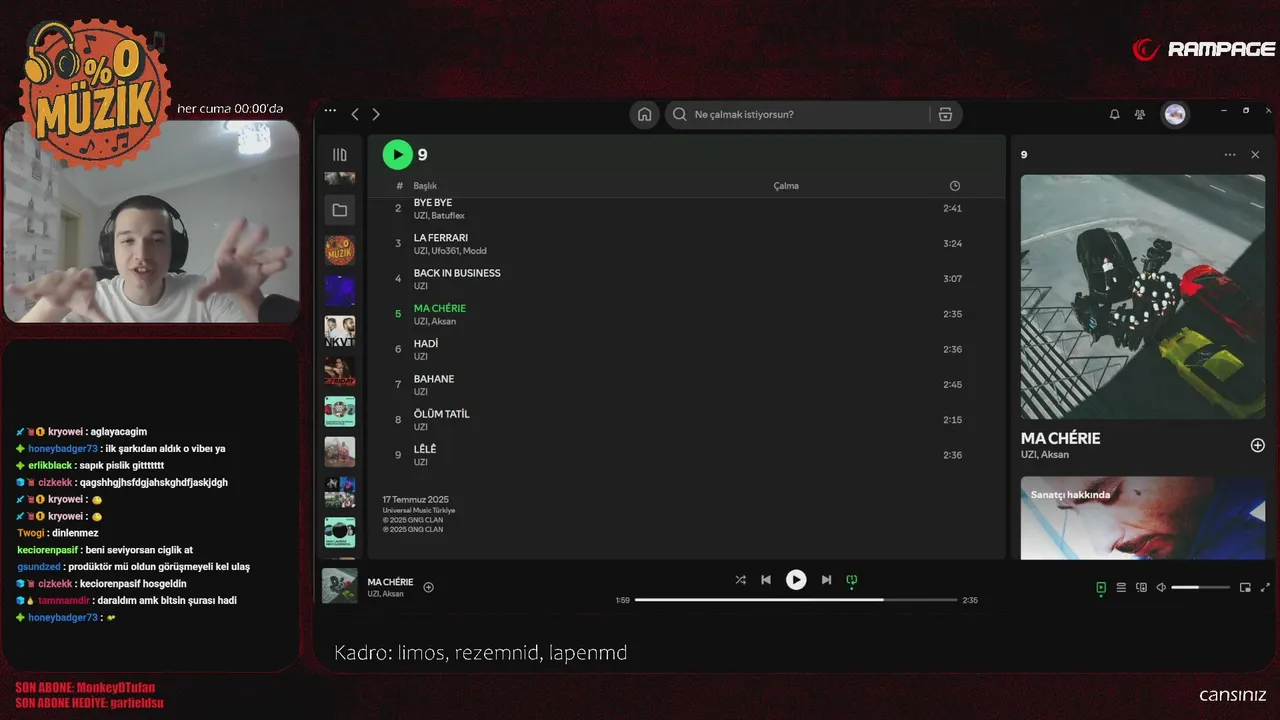Open connect to a device icon
Screen dimensions: 1280x720
point(1141,588)
